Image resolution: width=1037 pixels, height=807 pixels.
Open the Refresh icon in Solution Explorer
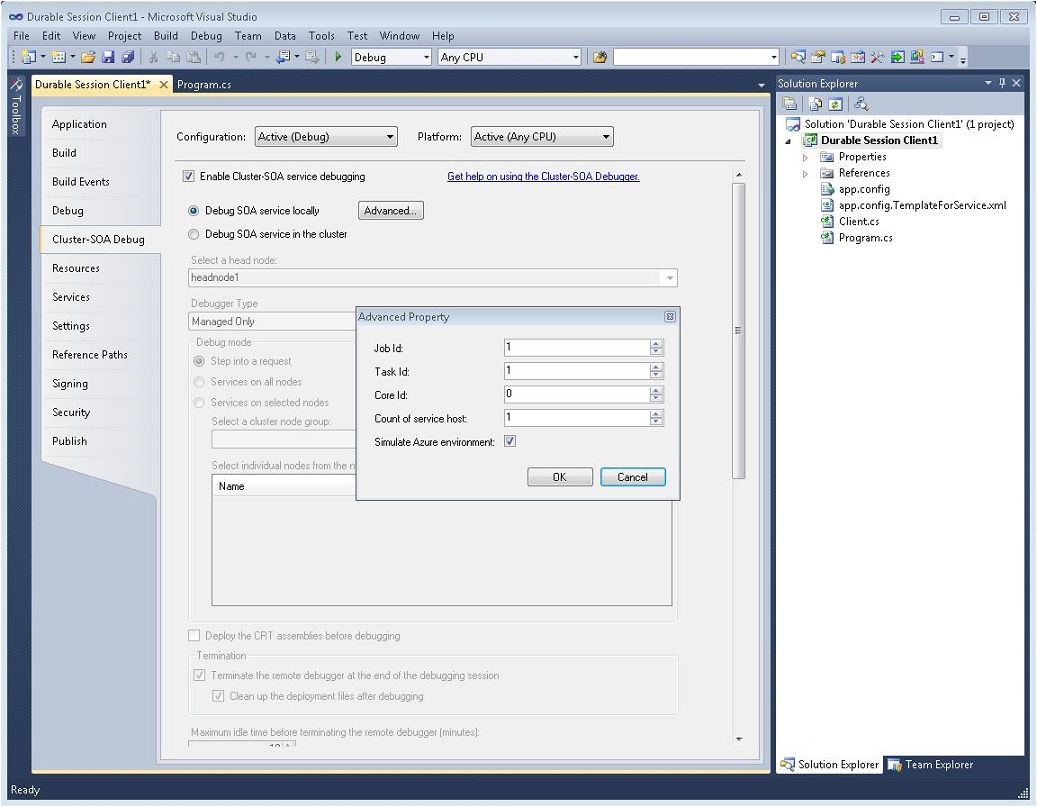tap(835, 103)
